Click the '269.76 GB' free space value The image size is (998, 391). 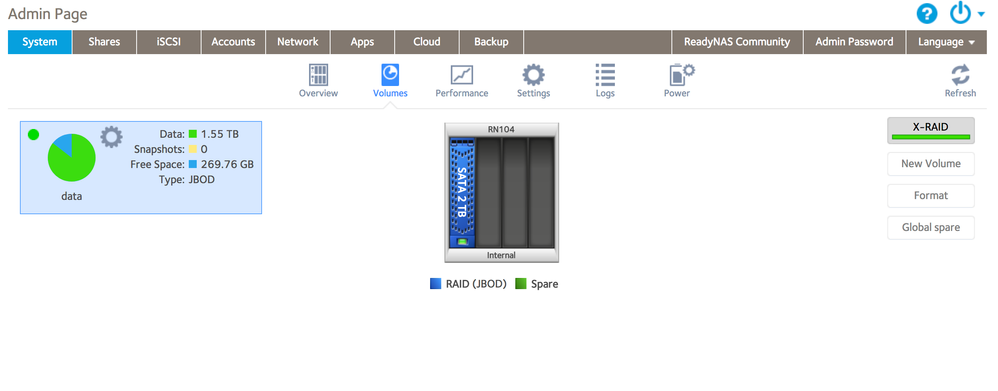tap(227, 164)
